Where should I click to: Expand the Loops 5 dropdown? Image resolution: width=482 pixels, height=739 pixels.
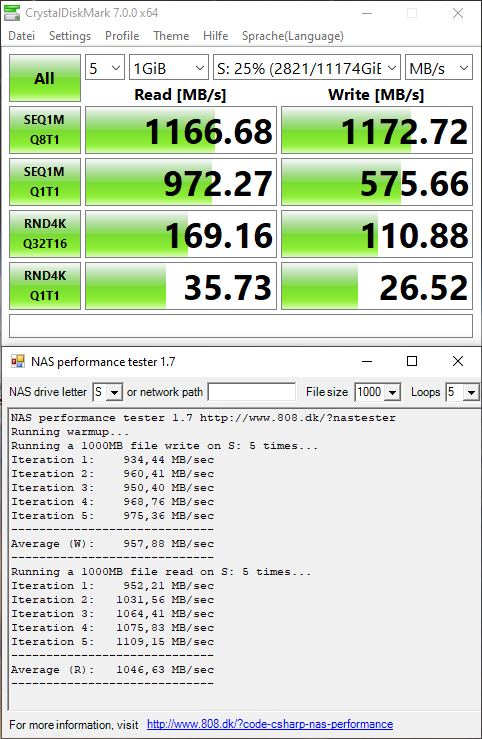click(x=462, y=392)
